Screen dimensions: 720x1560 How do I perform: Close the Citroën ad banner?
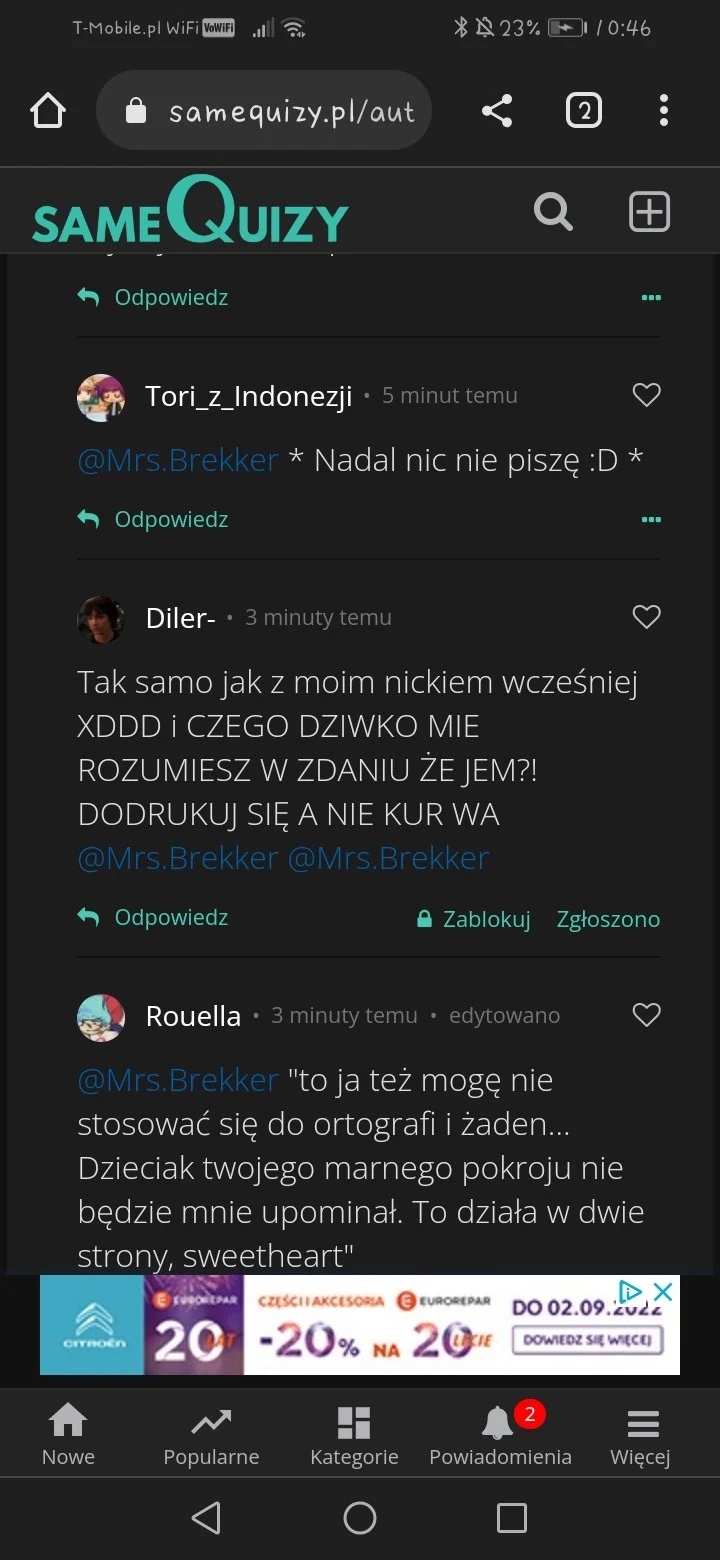point(662,1292)
